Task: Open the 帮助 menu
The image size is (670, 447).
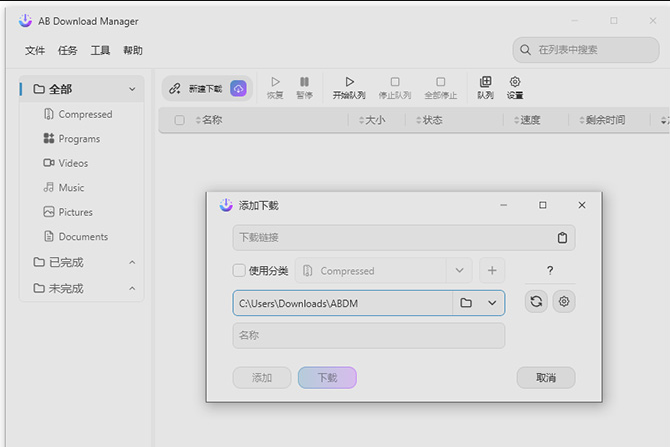Action: [x=133, y=50]
